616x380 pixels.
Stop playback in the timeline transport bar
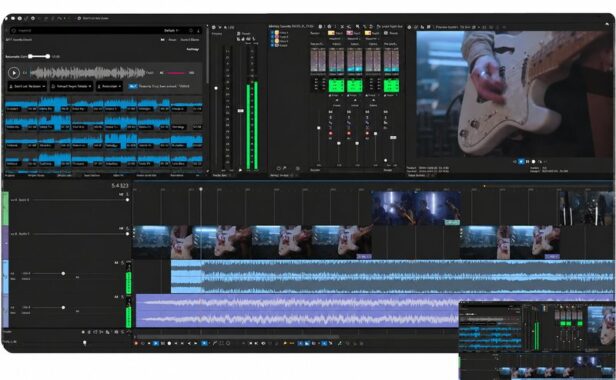click(169, 343)
